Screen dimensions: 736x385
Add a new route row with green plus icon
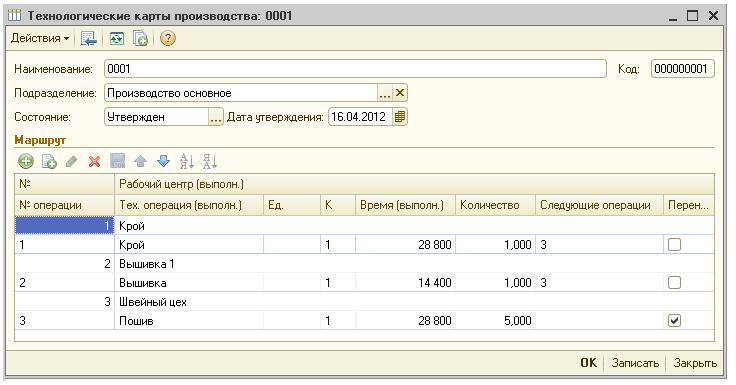point(26,162)
